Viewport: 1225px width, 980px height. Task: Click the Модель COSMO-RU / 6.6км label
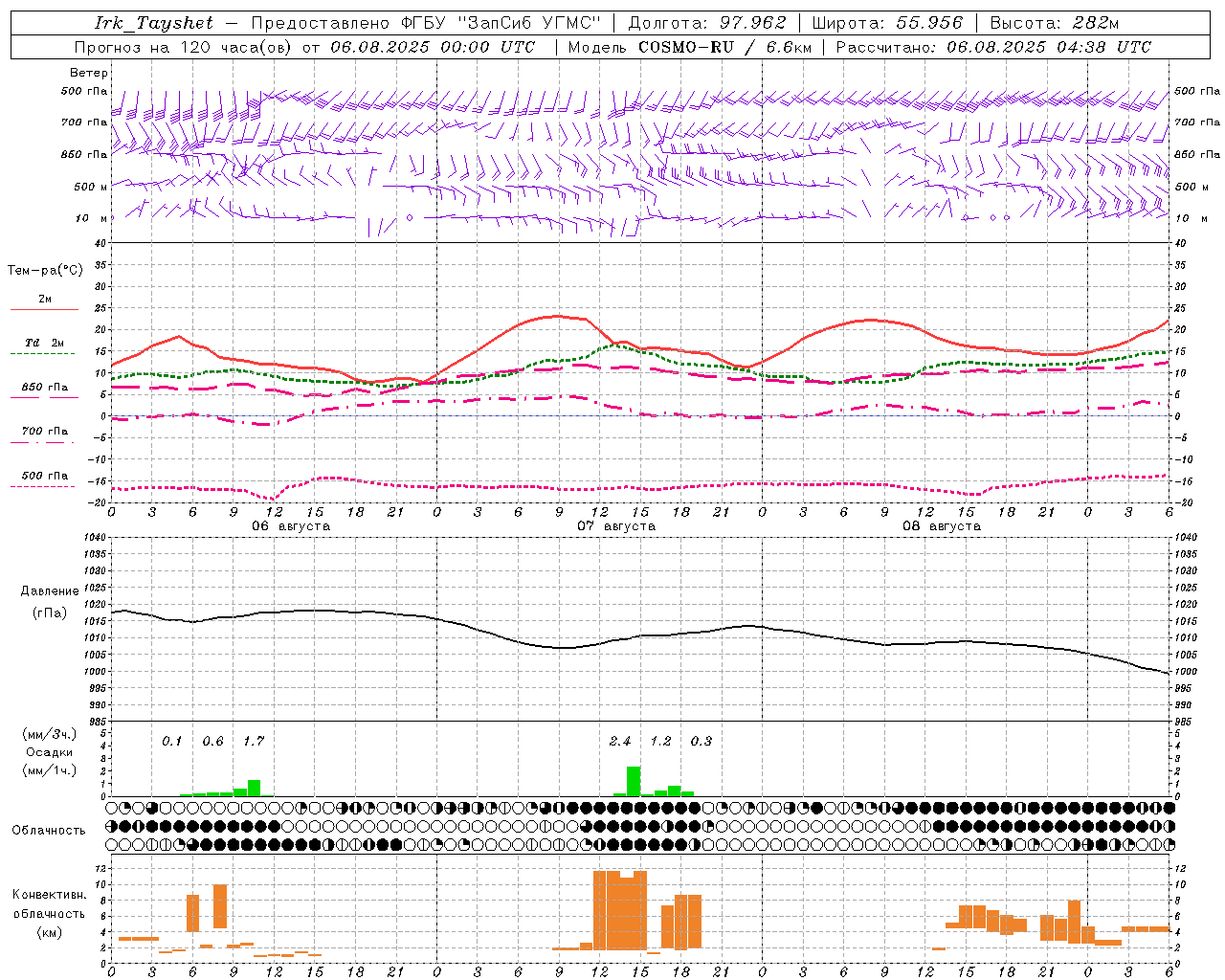point(690,47)
